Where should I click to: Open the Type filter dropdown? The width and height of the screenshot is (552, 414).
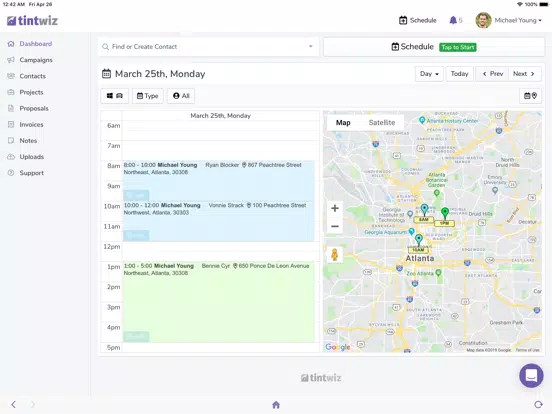coord(148,96)
